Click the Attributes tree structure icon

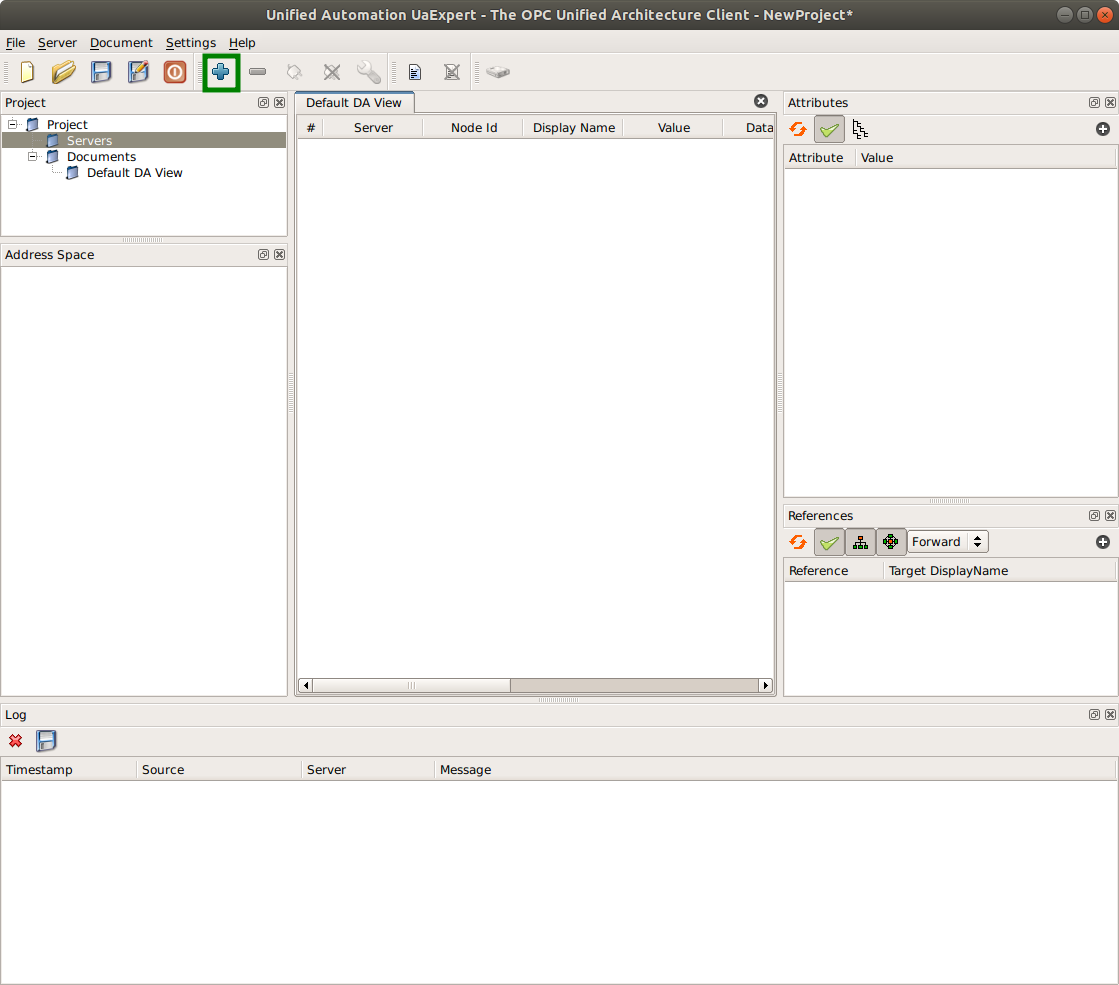[860, 129]
